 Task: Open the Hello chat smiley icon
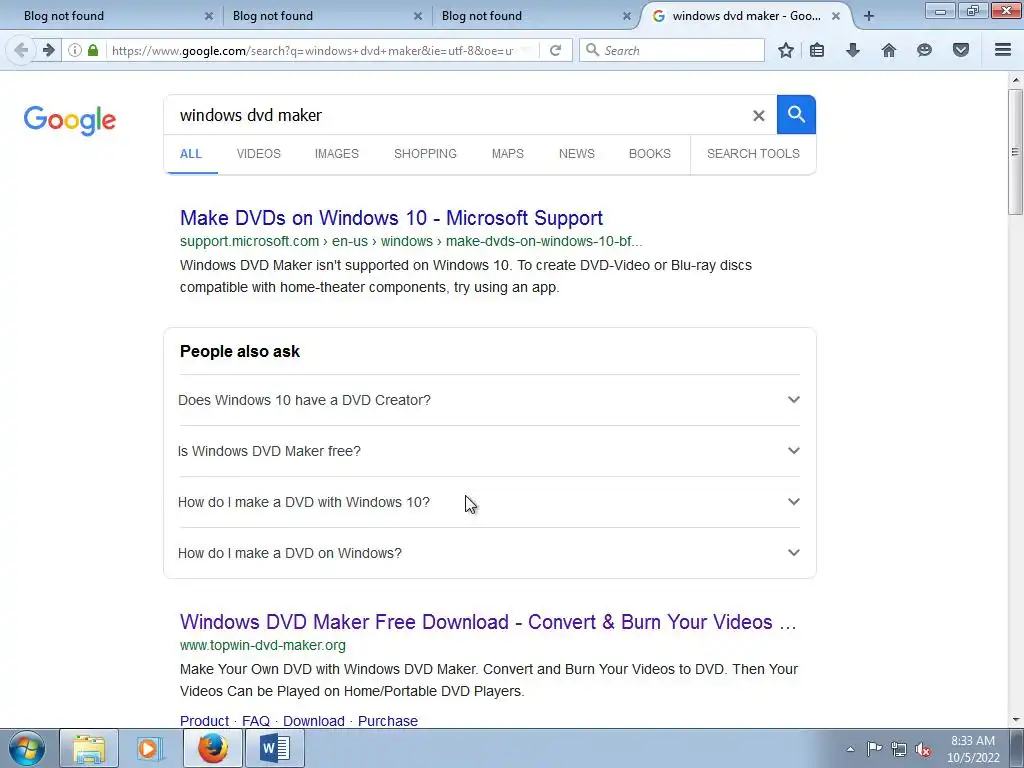tap(924, 50)
